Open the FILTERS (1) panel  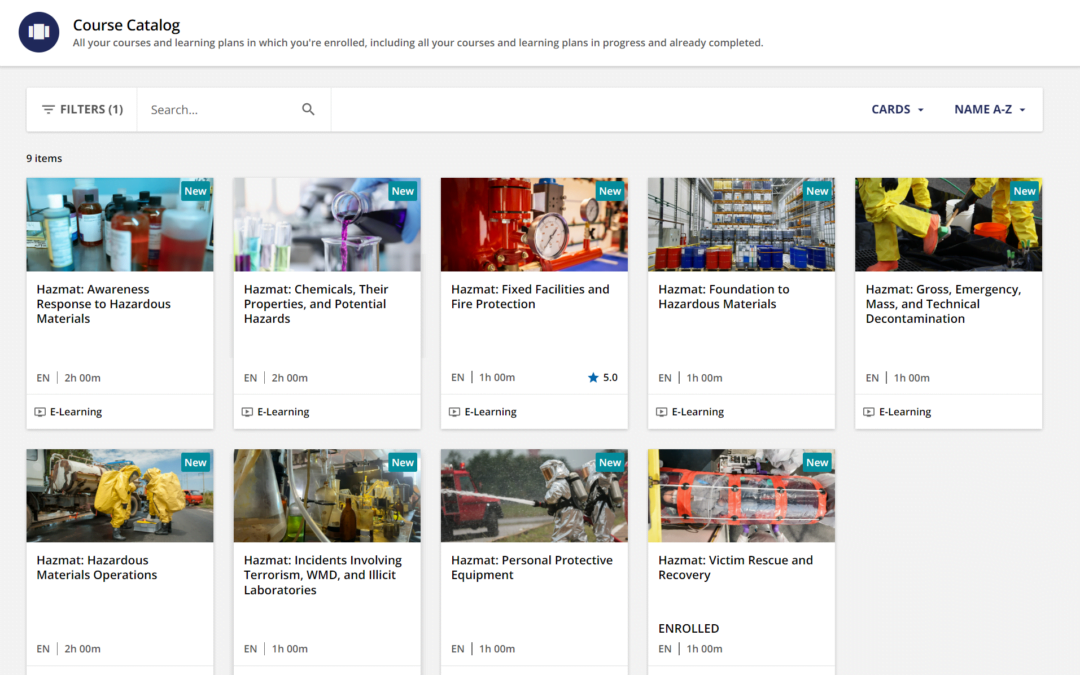click(82, 110)
